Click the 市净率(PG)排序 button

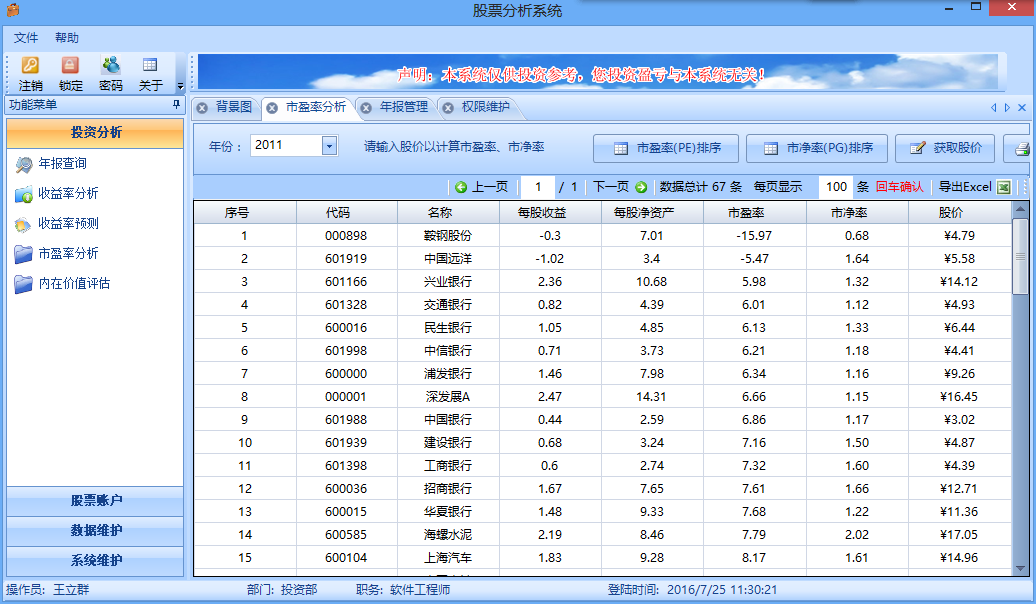817,148
